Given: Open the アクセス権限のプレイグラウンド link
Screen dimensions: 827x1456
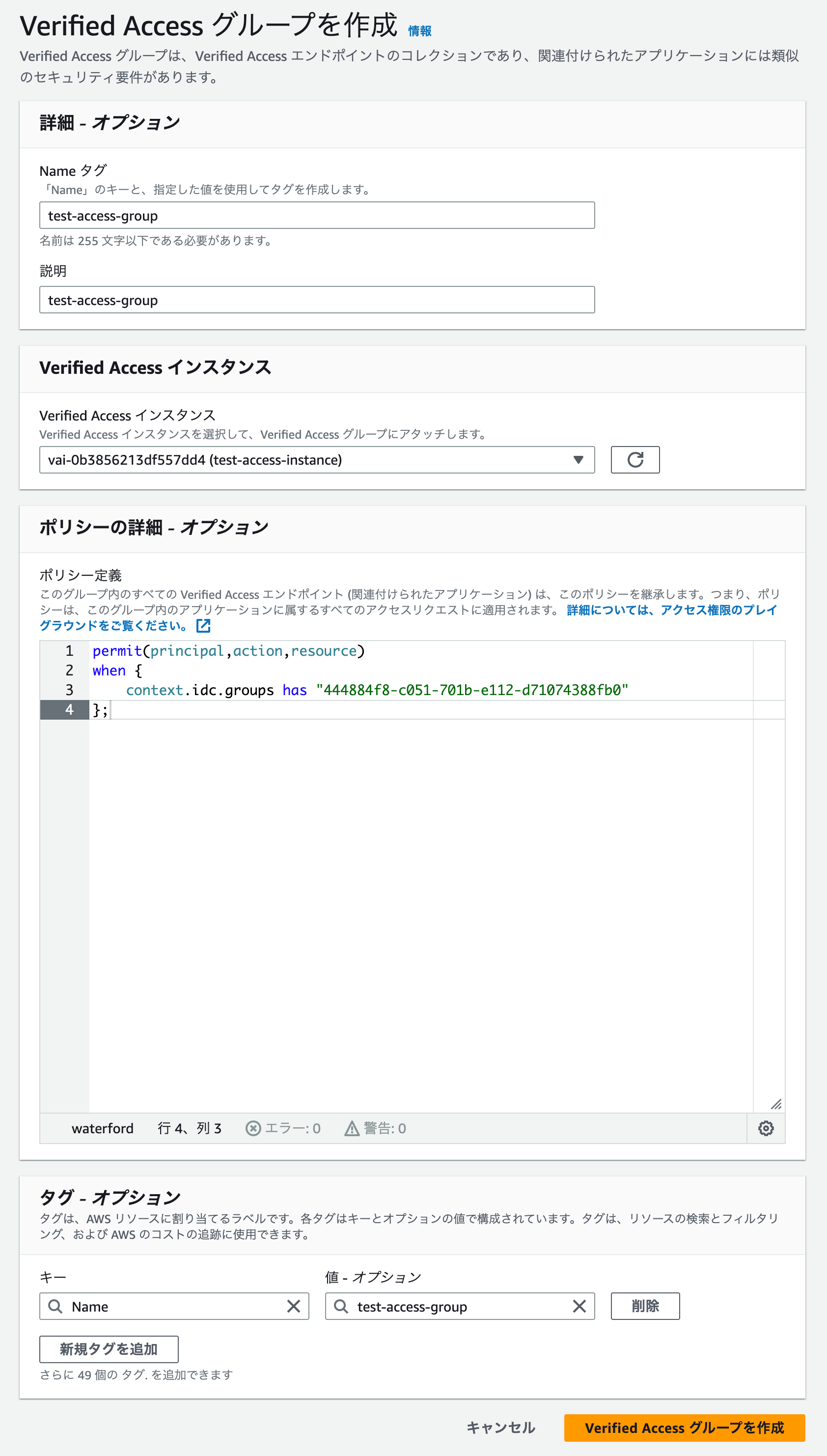Looking at the screenshot, I should coord(670,610).
